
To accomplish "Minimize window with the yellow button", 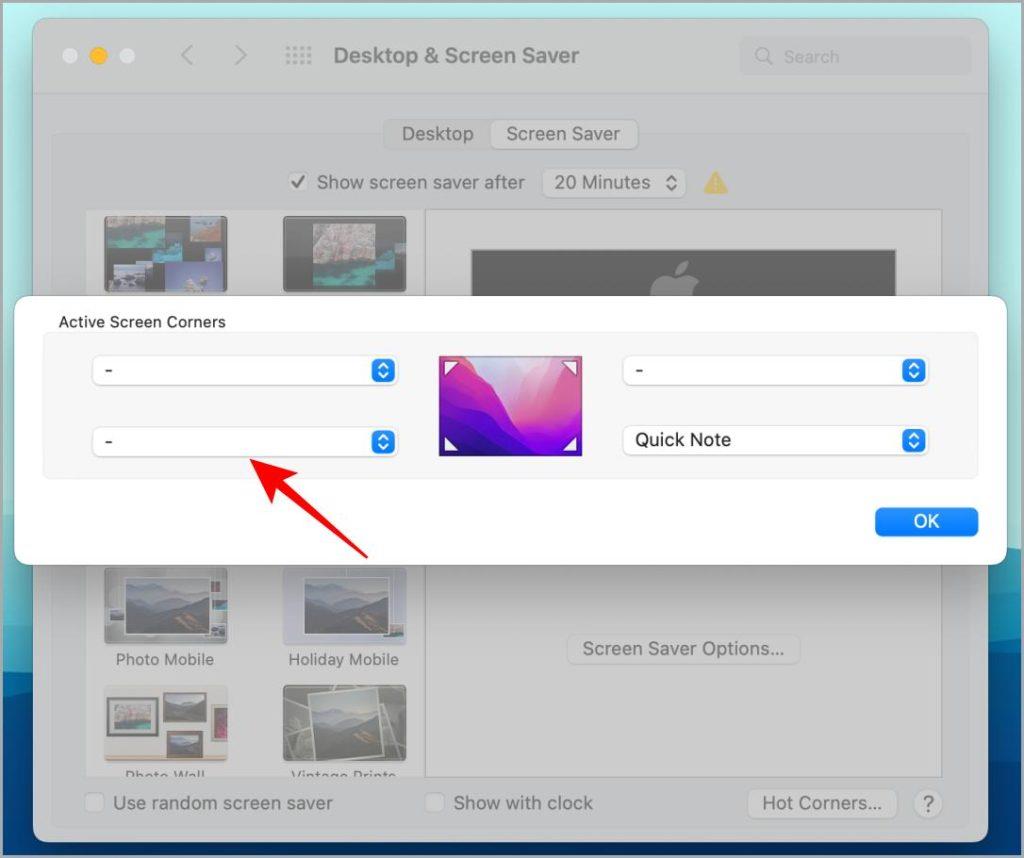I will click(99, 56).
